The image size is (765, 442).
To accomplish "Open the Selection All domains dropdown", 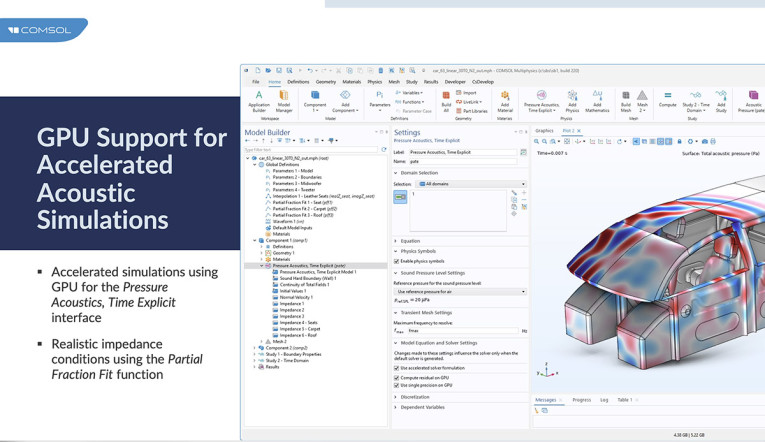I will 471,184.
